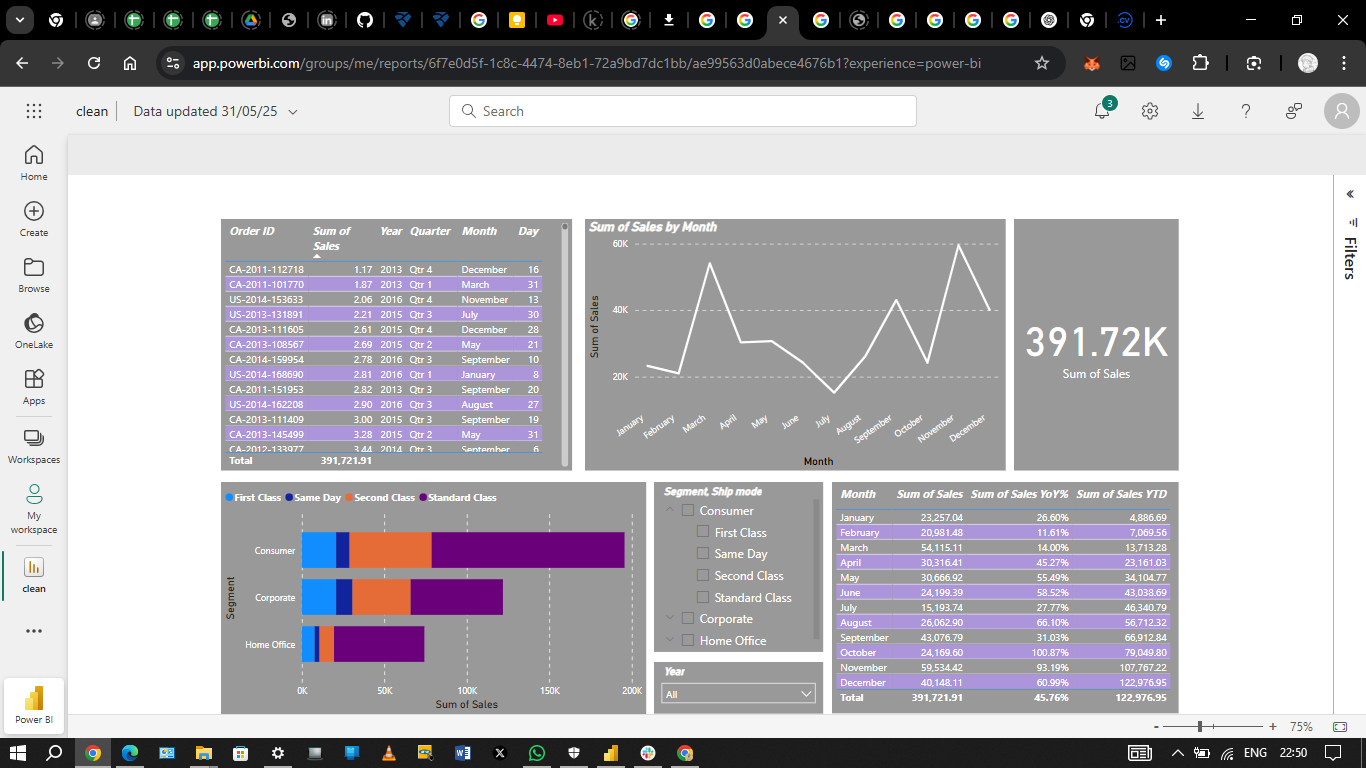Image resolution: width=1366 pixels, height=768 pixels.
Task: Open Browse in the left sidebar
Action: (34, 275)
